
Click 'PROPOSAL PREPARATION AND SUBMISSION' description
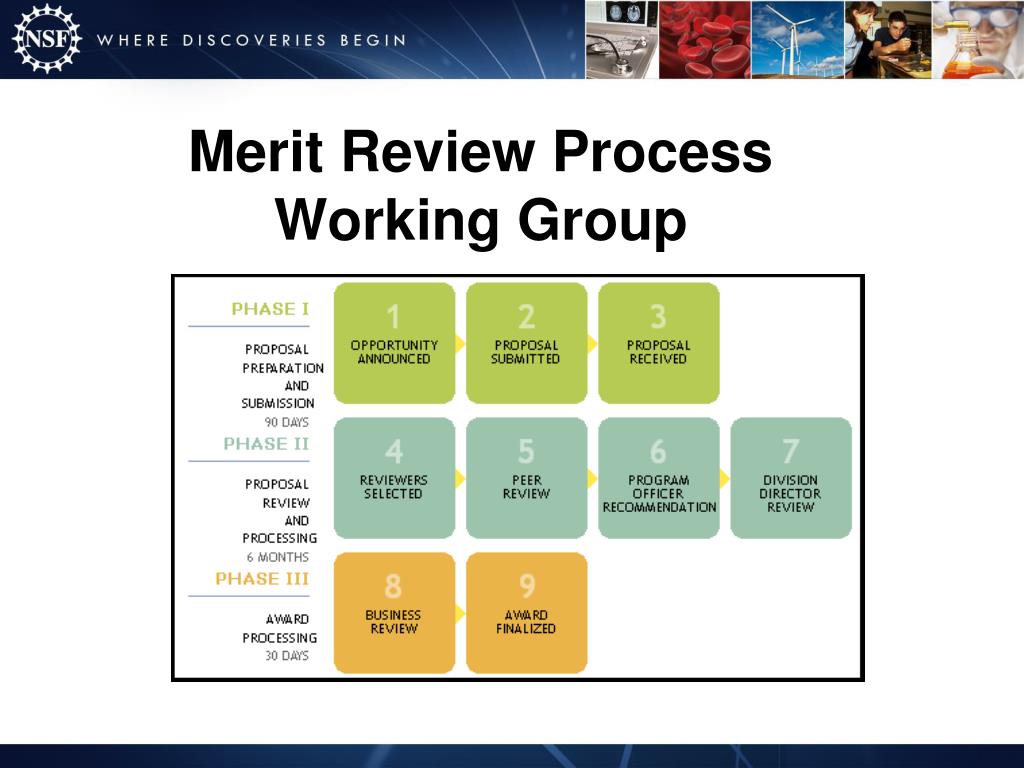pyautogui.click(x=282, y=376)
